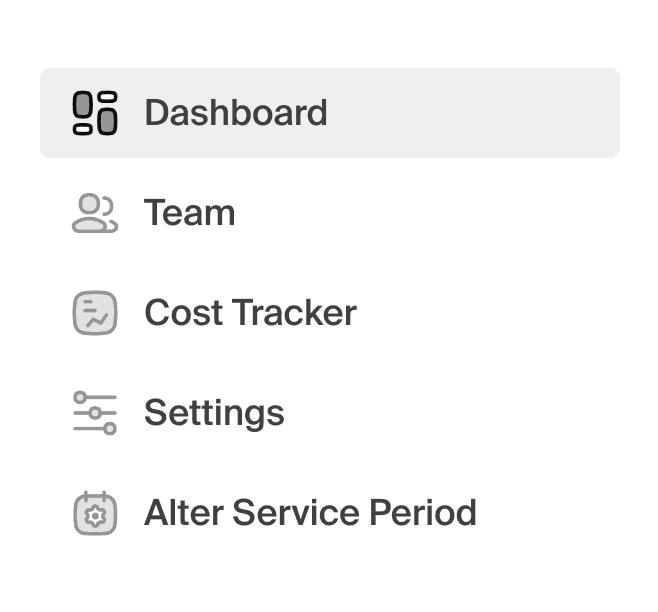Open the Cost Tracker page
Viewport: 658px width, 612px height.
[x=250, y=313]
